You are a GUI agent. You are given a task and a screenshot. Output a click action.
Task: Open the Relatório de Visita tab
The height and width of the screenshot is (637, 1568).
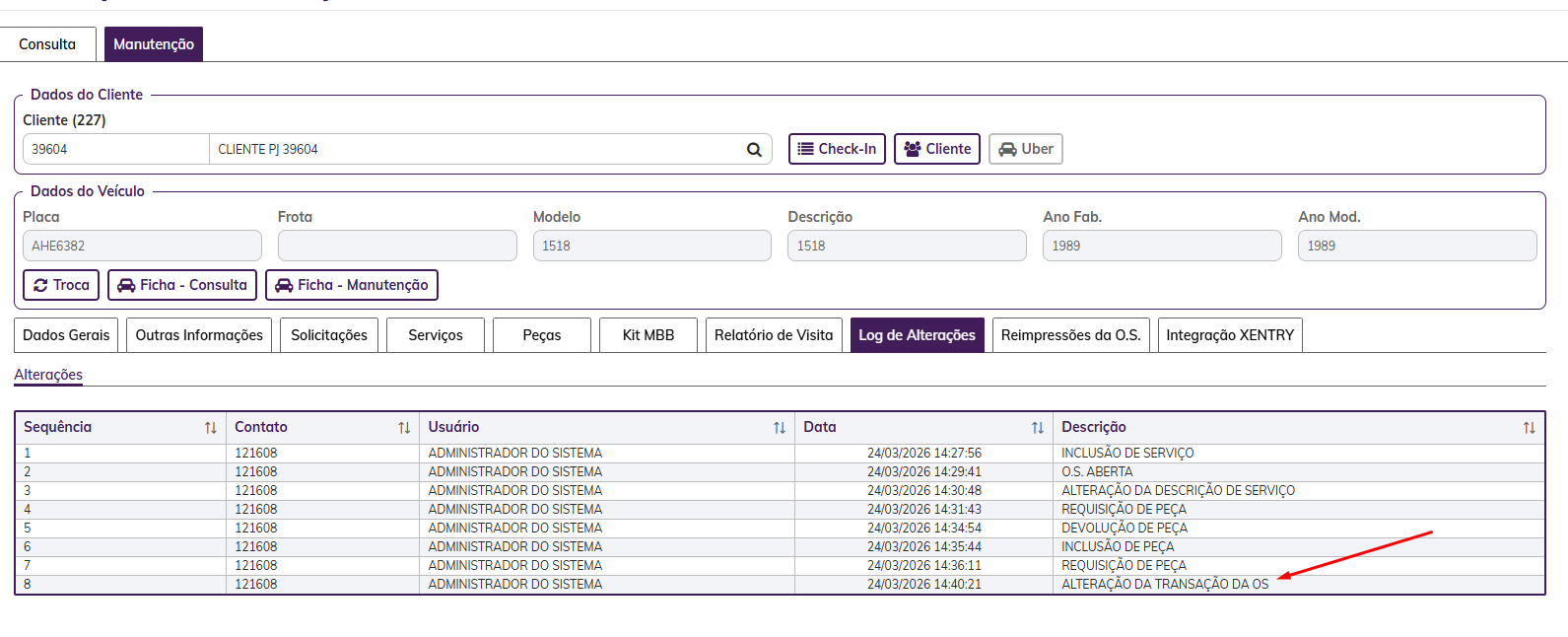[774, 335]
